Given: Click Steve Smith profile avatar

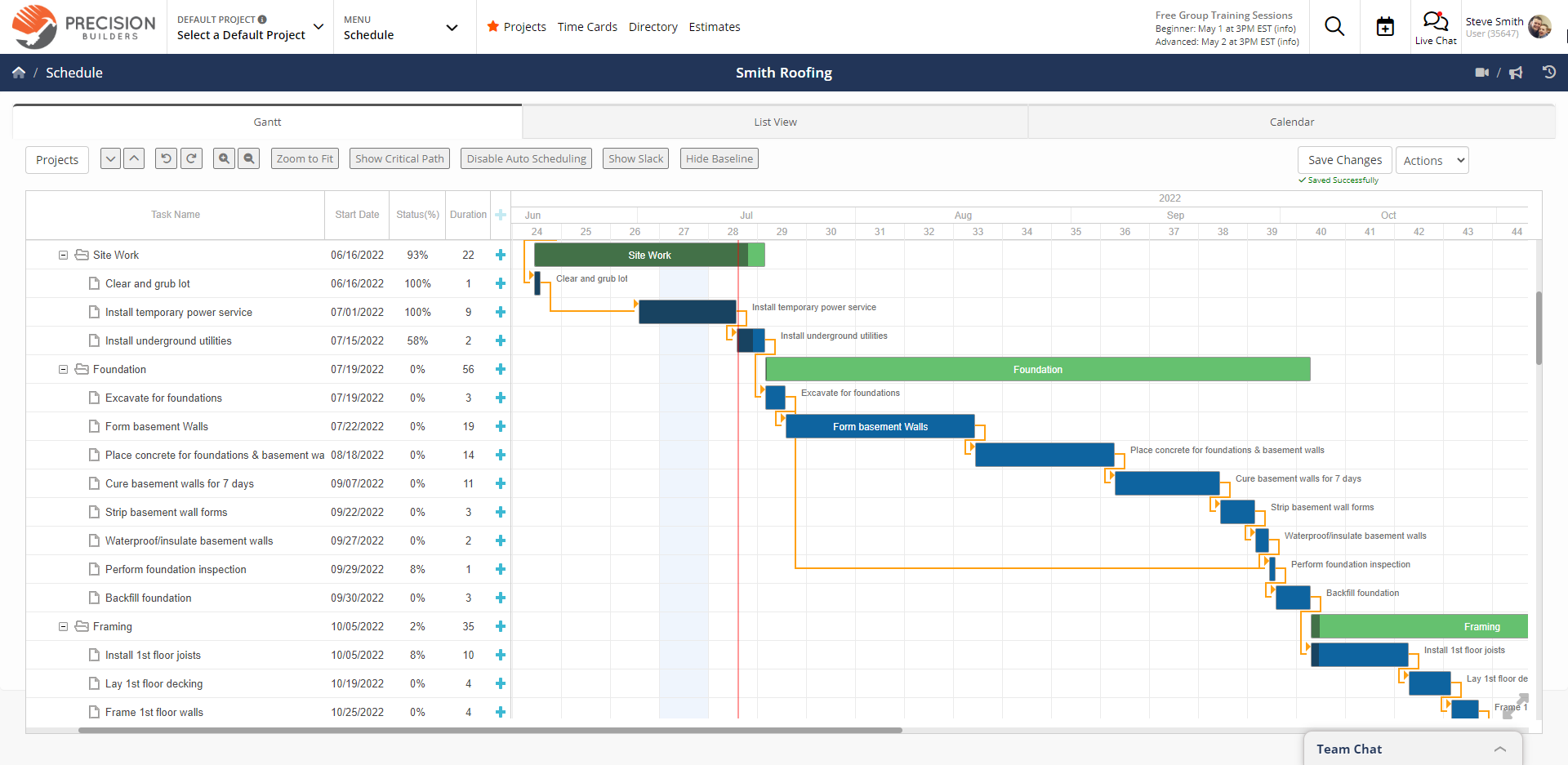Looking at the screenshot, I should point(1539,27).
